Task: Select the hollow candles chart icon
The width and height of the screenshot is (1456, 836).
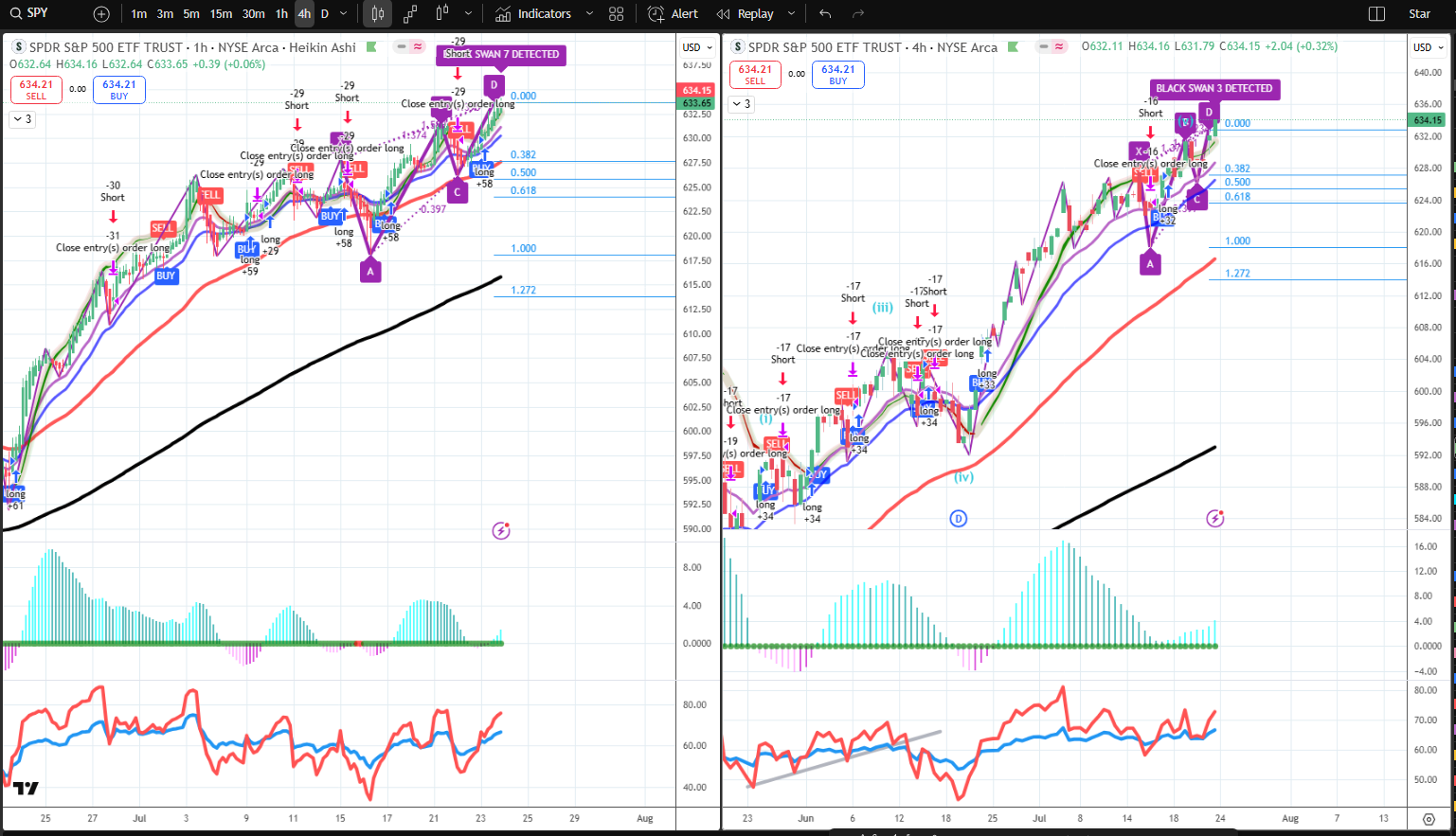Action: [x=441, y=14]
